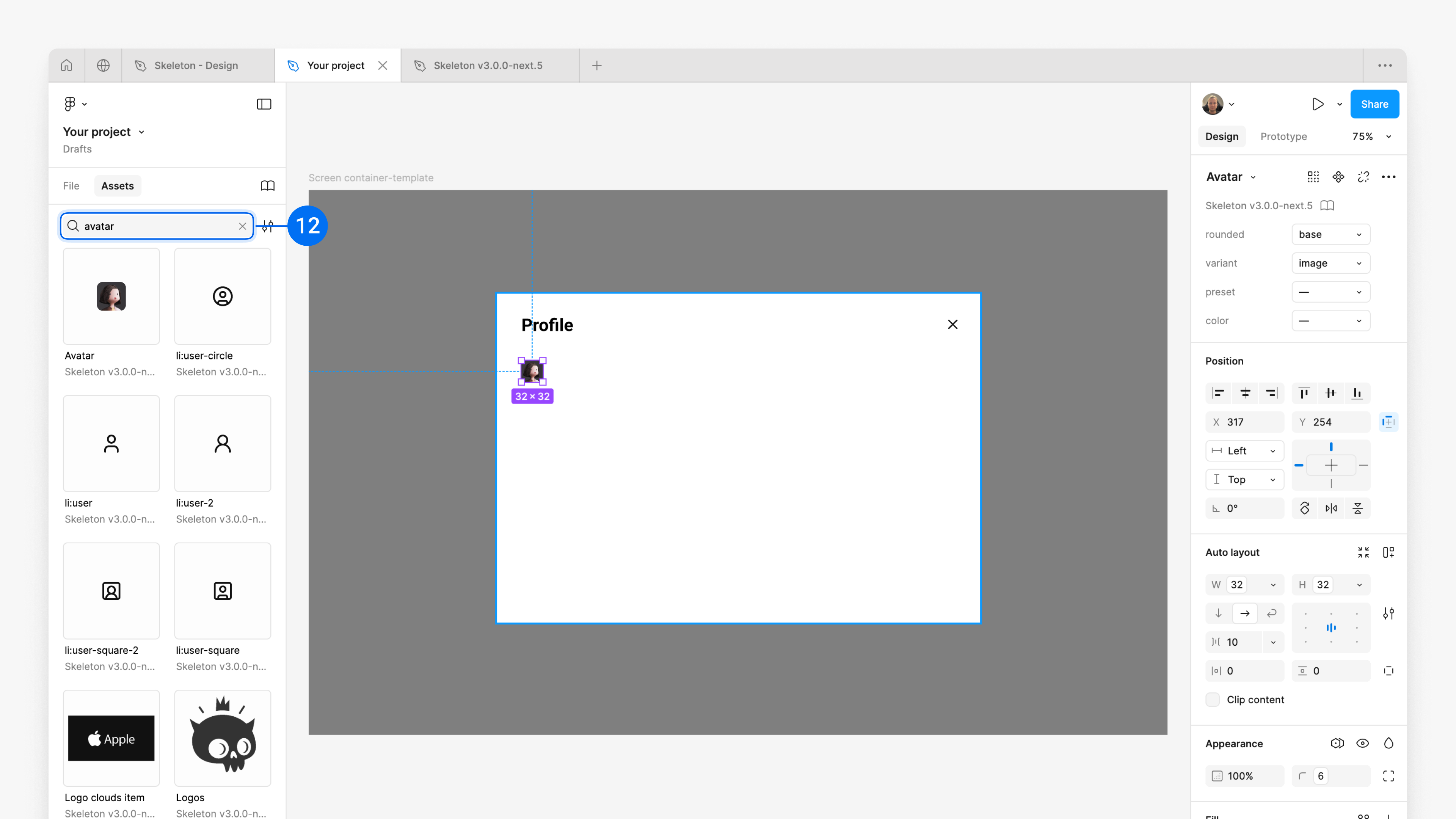Open the libraries book icon beside Assets

(x=267, y=186)
